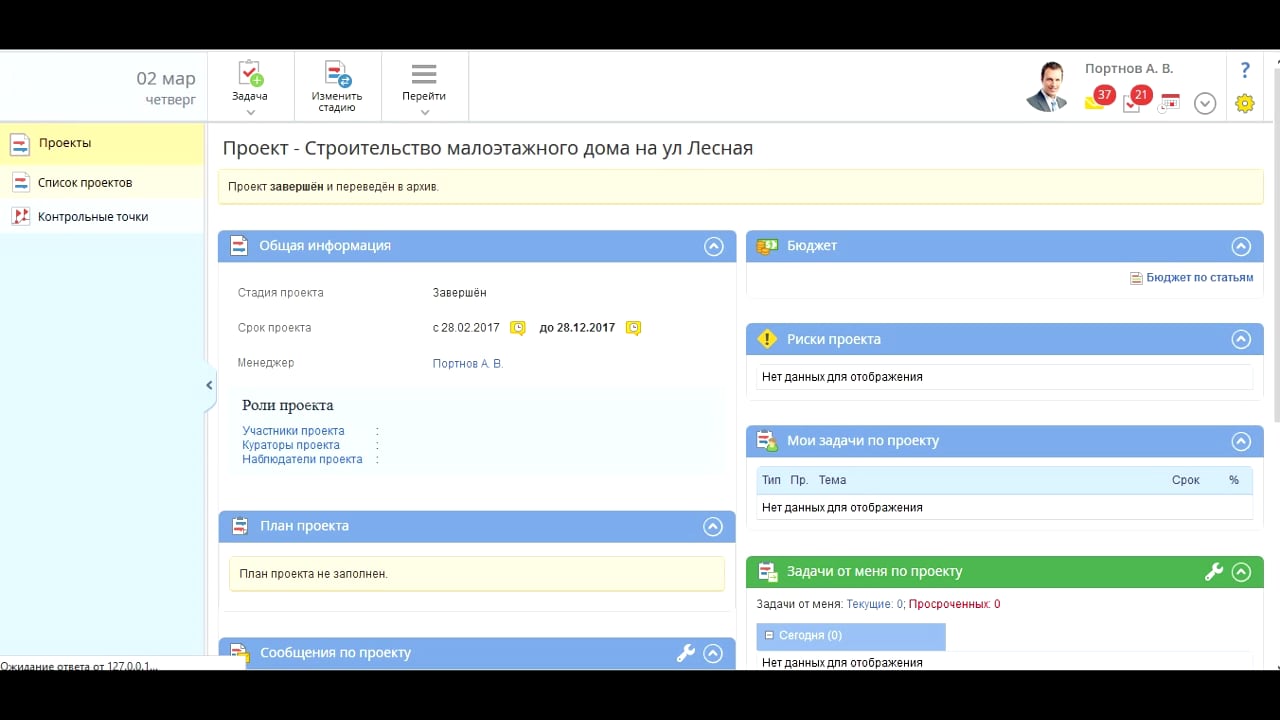Click the Риски проекта warning icon
This screenshot has height=720, width=1280.
(x=767, y=339)
